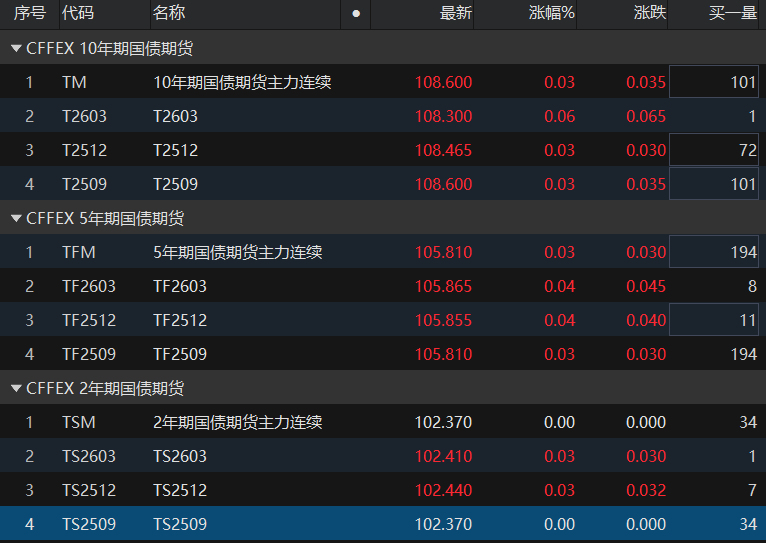Click latest price 102.440 of TS2512

pos(444,490)
